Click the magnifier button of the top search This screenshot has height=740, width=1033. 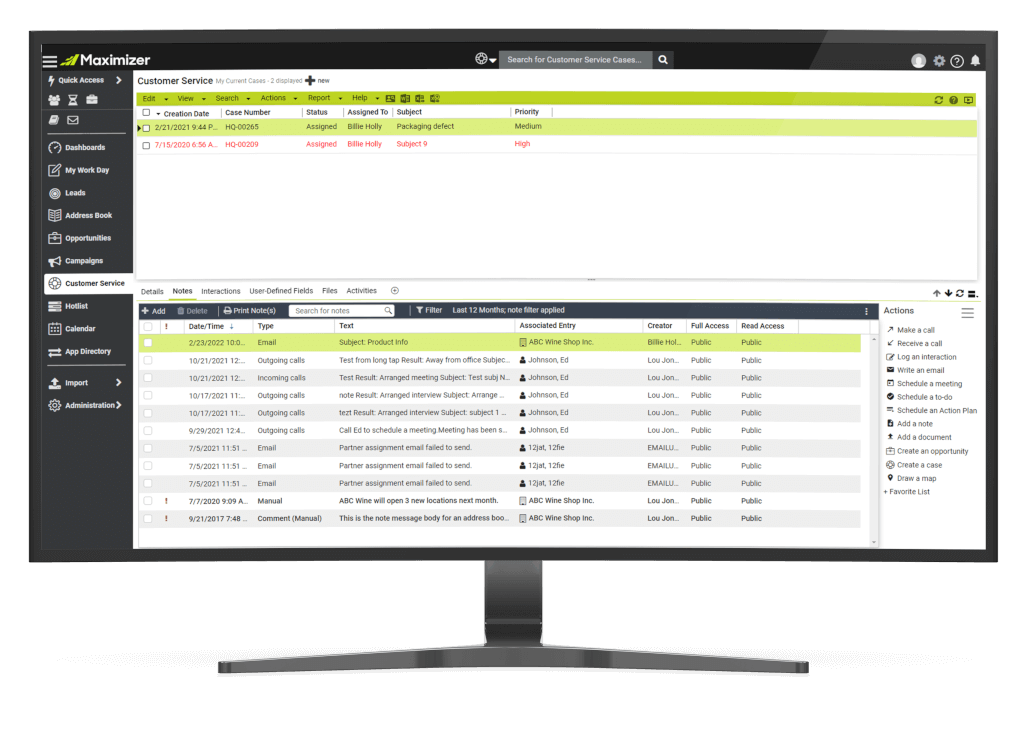pyautogui.click(x=663, y=60)
